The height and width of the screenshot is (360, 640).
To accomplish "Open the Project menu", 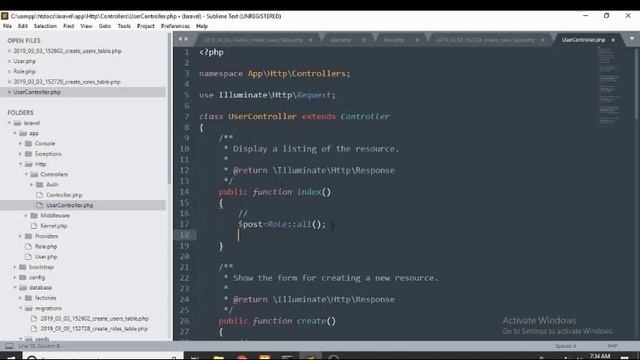I will pyautogui.click(x=145, y=26).
